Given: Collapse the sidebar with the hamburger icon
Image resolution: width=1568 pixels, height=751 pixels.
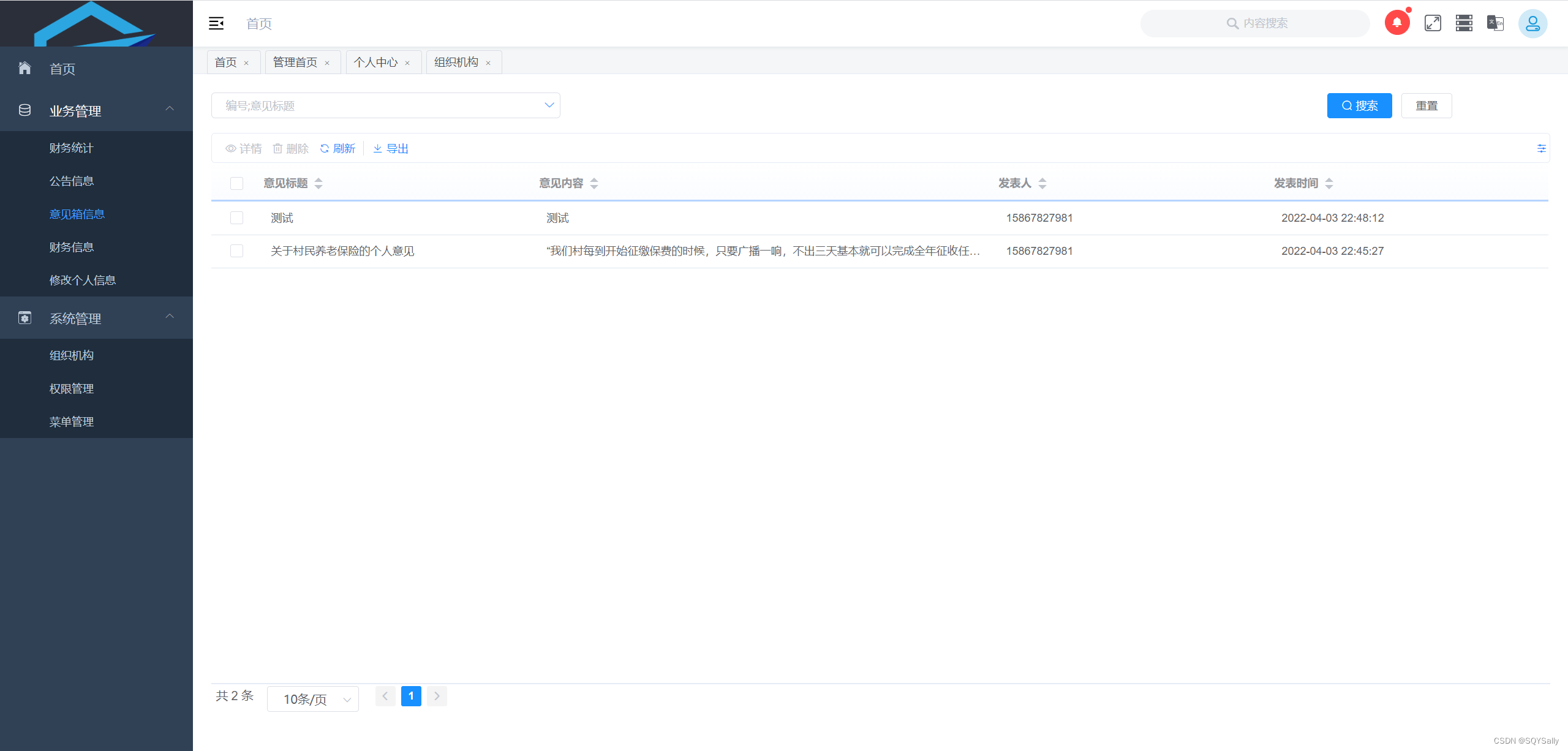Looking at the screenshot, I should click(x=216, y=23).
